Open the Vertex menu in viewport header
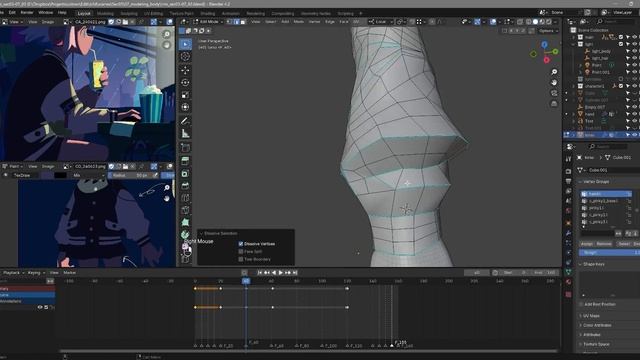 [314, 22]
